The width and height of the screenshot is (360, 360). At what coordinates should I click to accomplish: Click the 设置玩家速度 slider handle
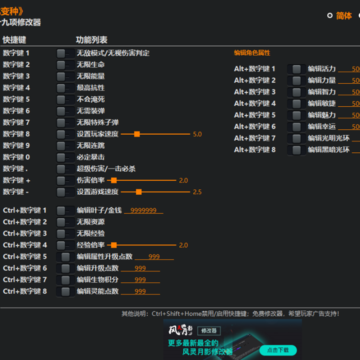pos(137,134)
